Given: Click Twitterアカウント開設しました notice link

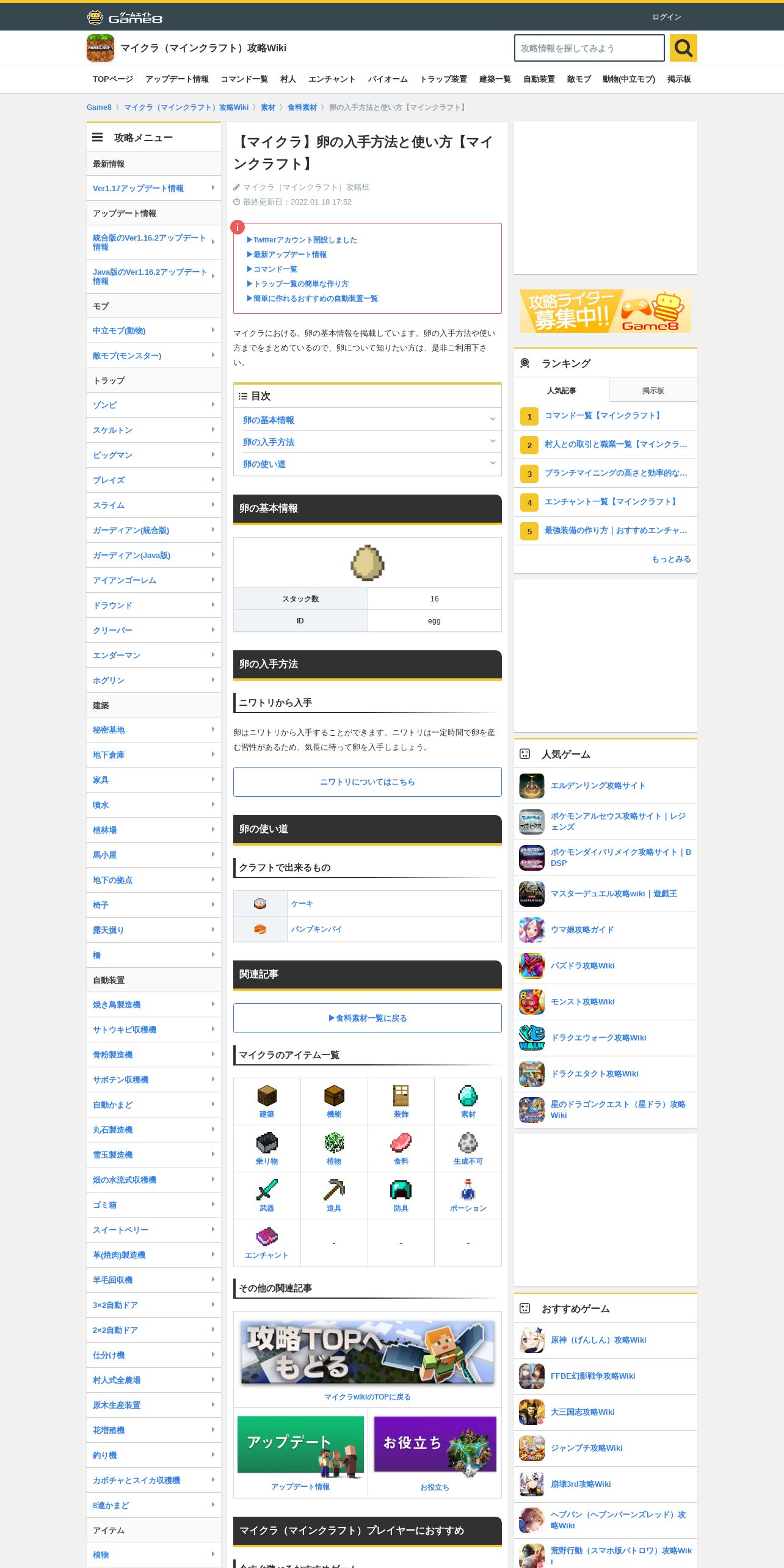Looking at the screenshot, I should 302,240.
